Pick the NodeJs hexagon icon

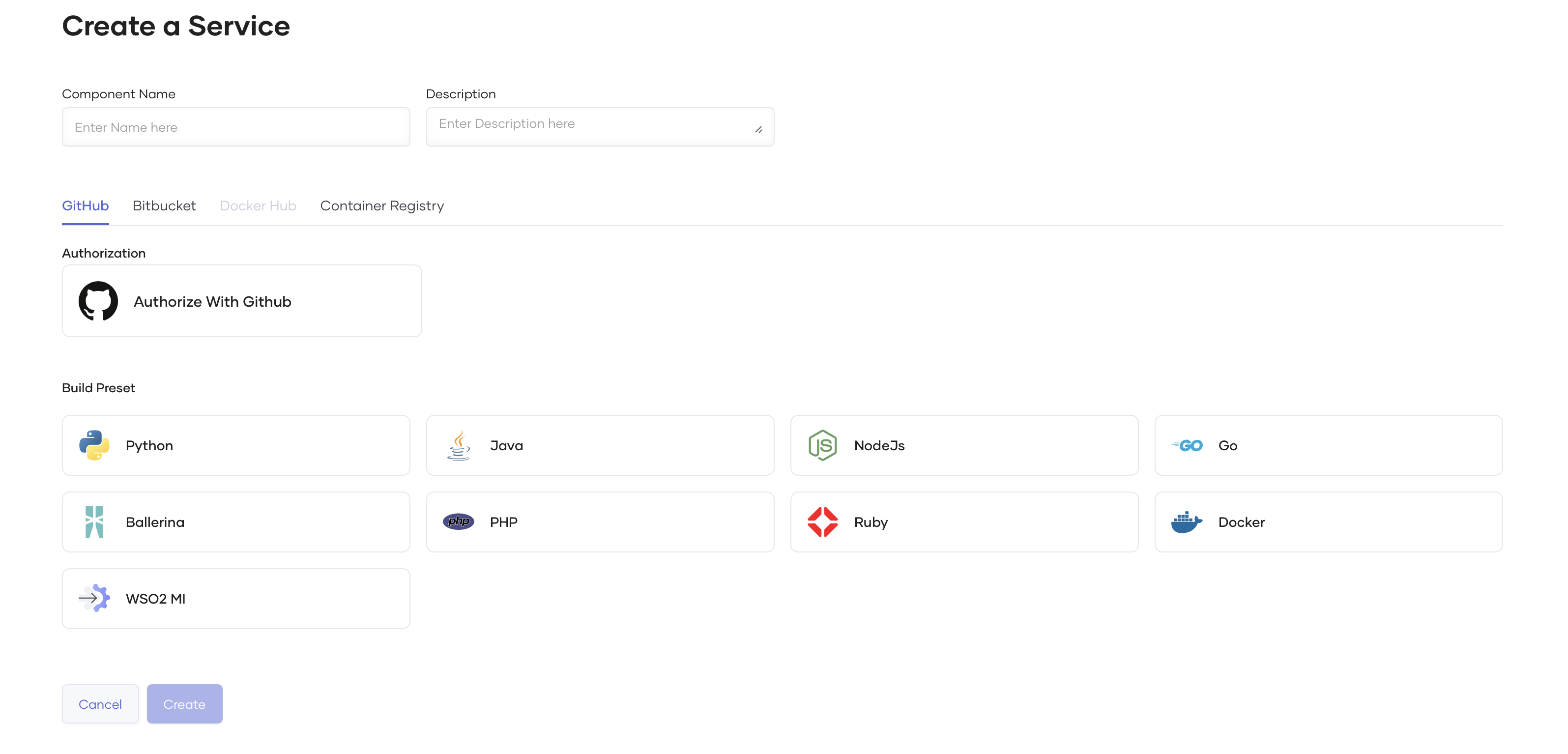tap(822, 445)
